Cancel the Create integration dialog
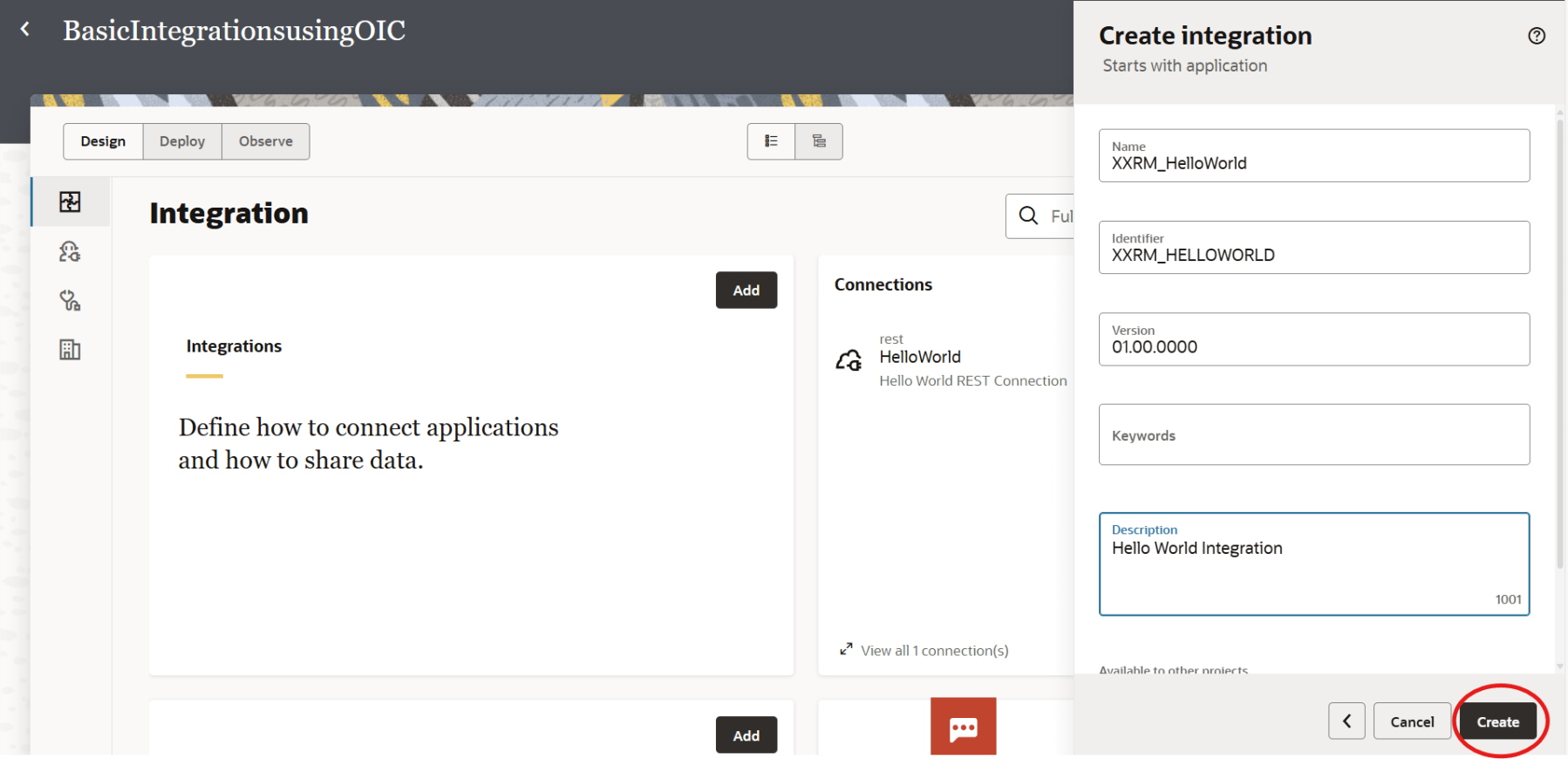Screen dimensions: 1568x759 pyautogui.click(x=1411, y=721)
